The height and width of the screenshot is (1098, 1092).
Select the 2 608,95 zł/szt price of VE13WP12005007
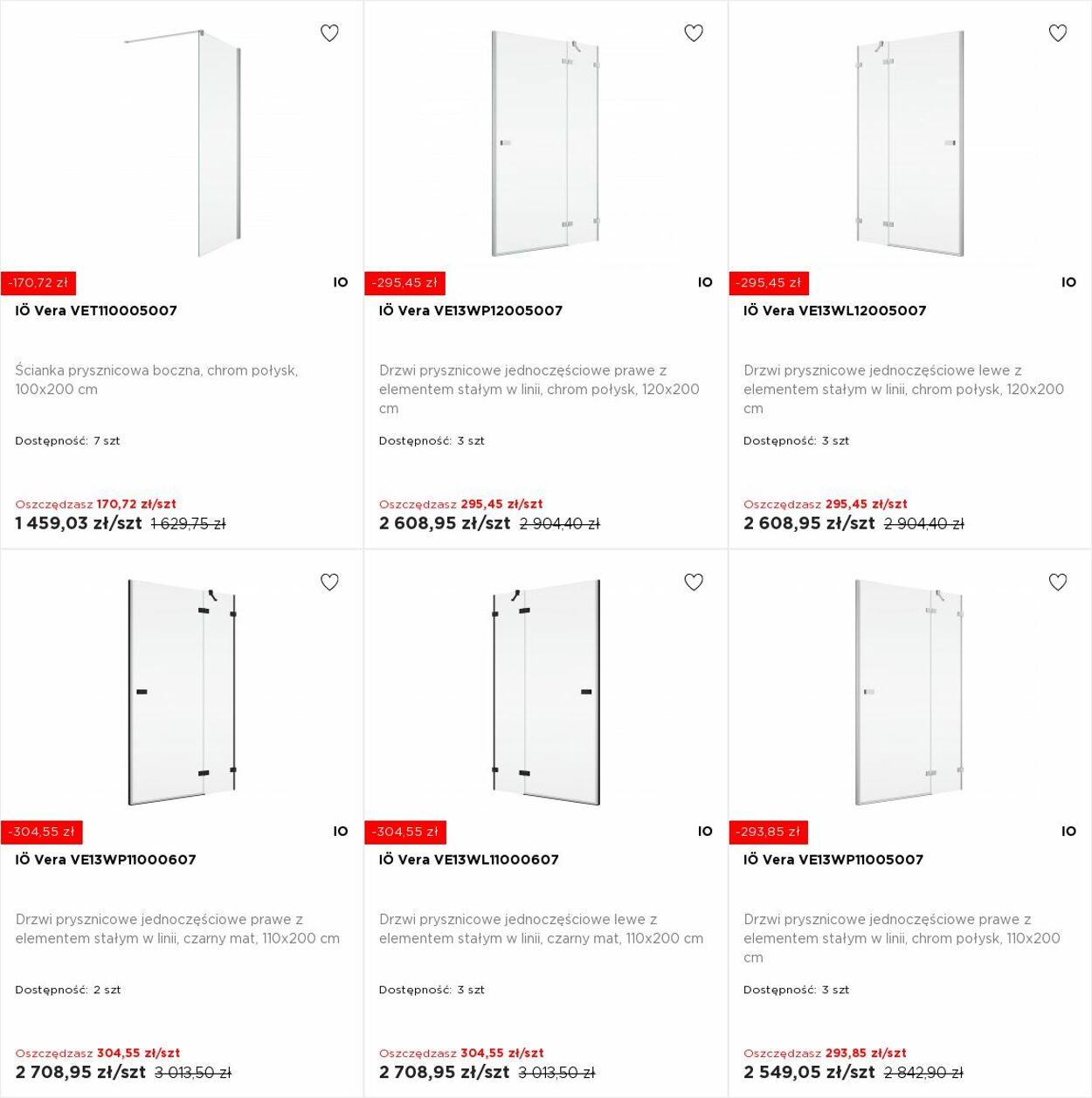pyautogui.click(x=445, y=523)
